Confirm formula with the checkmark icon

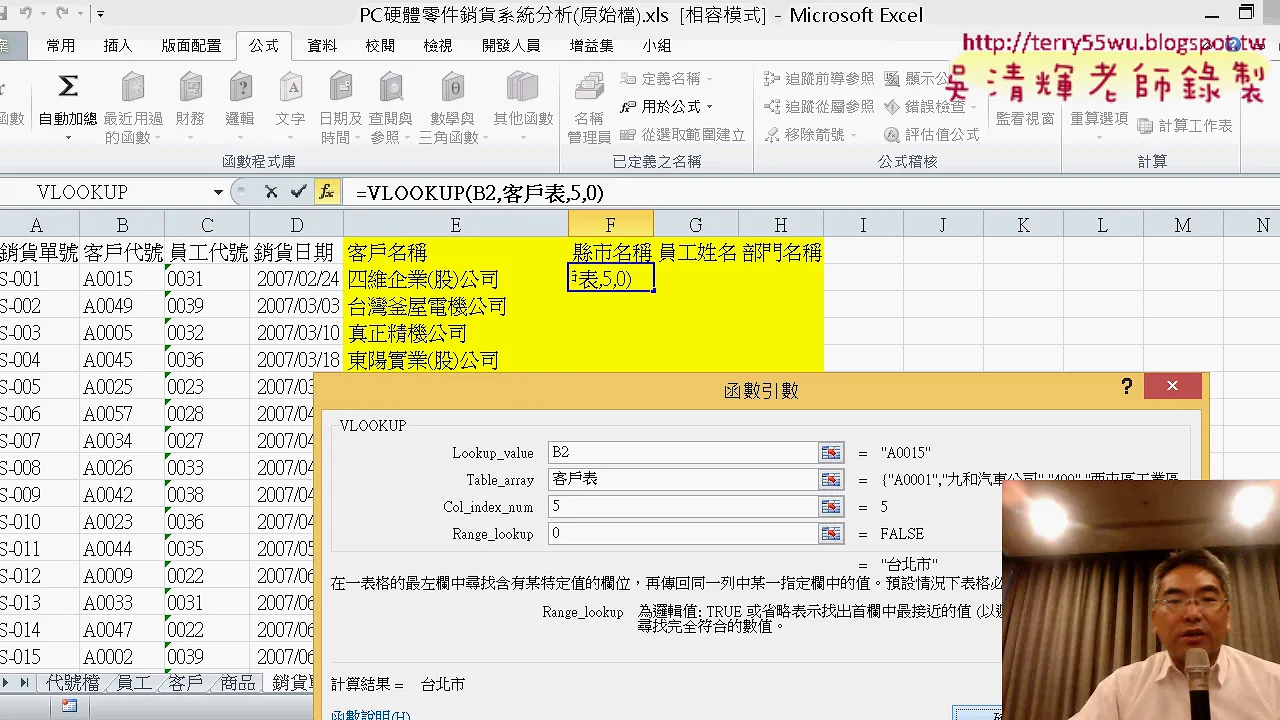(298, 192)
